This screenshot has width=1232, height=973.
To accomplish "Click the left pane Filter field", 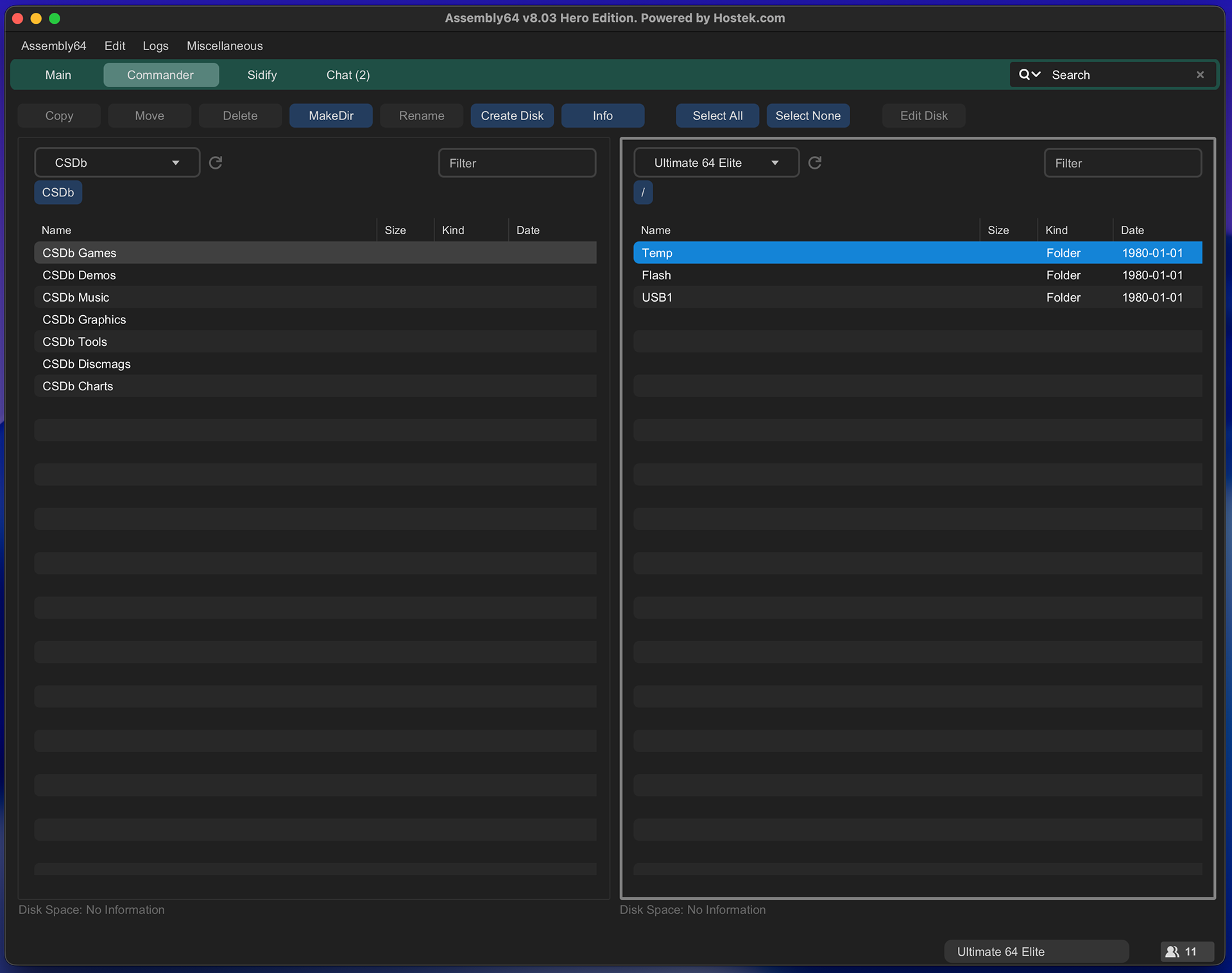I will coord(517,163).
